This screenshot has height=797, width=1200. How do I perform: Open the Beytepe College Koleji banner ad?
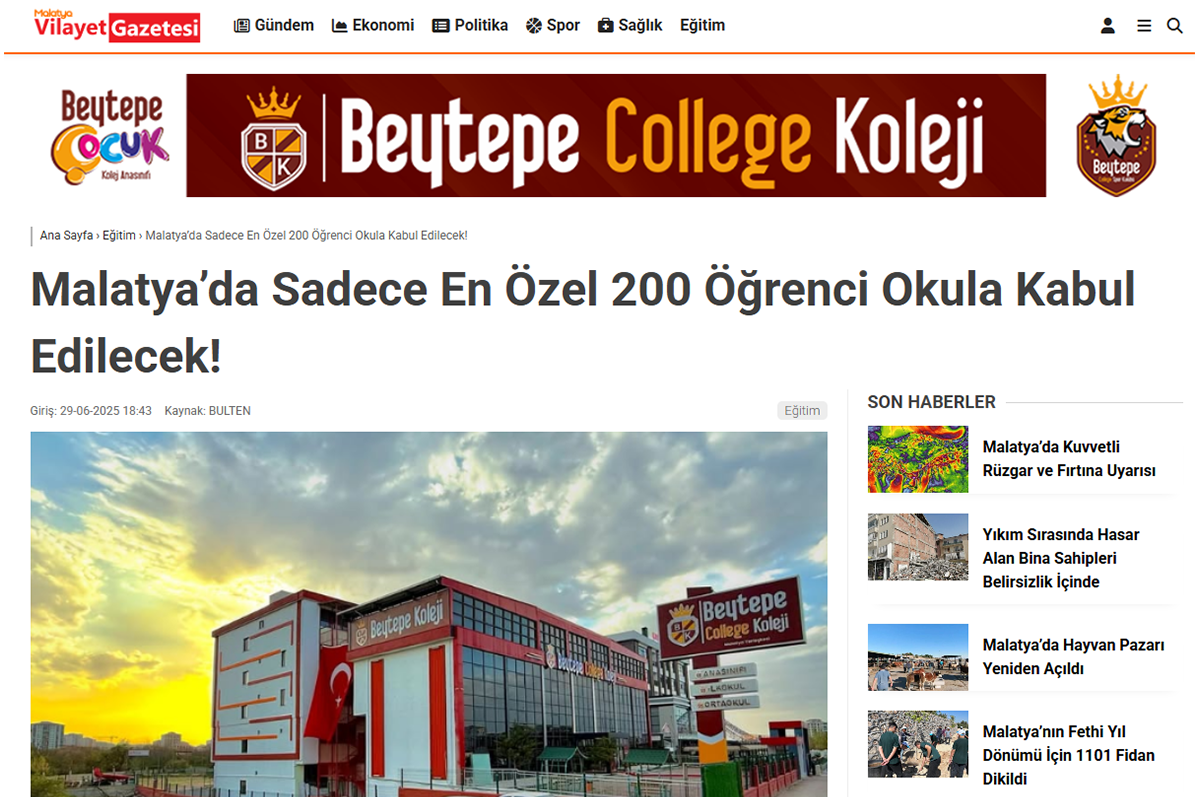(616, 135)
